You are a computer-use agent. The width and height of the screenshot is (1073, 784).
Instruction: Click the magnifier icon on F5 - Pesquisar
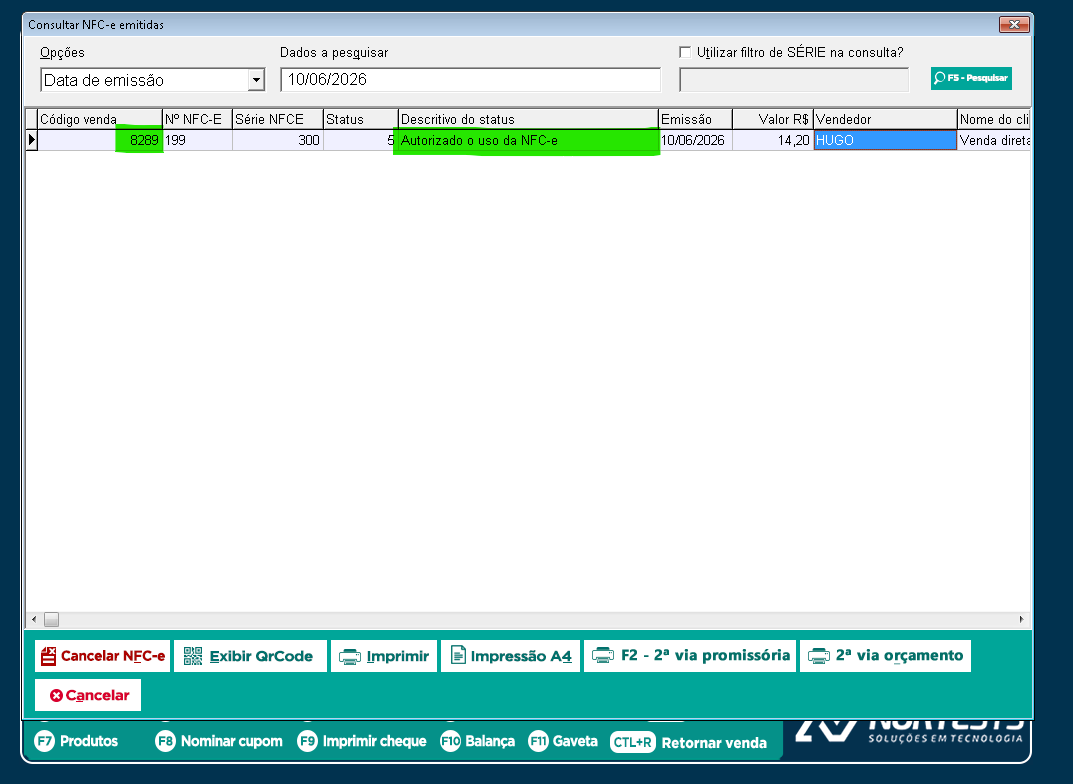pos(940,78)
